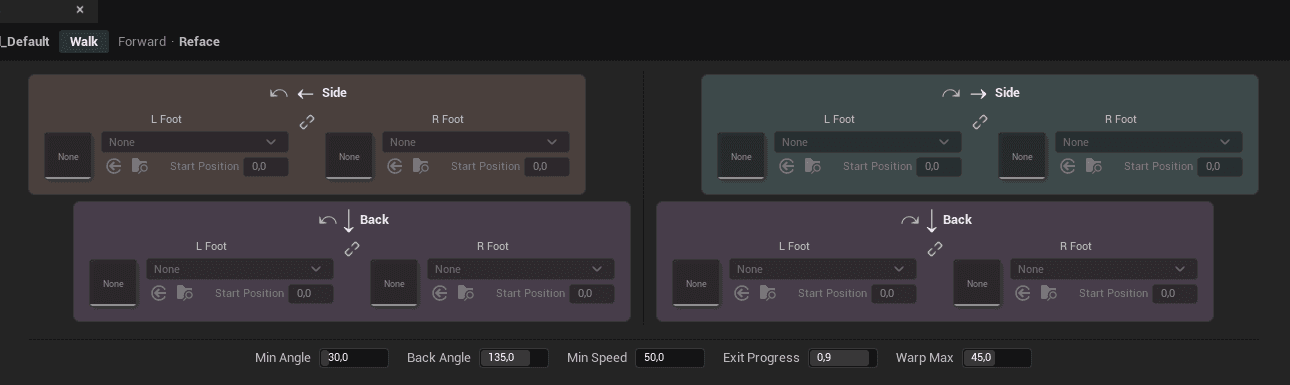Click right Back R Foot asset thumbnail
This screenshot has width=1290, height=385.
tap(977, 283)
